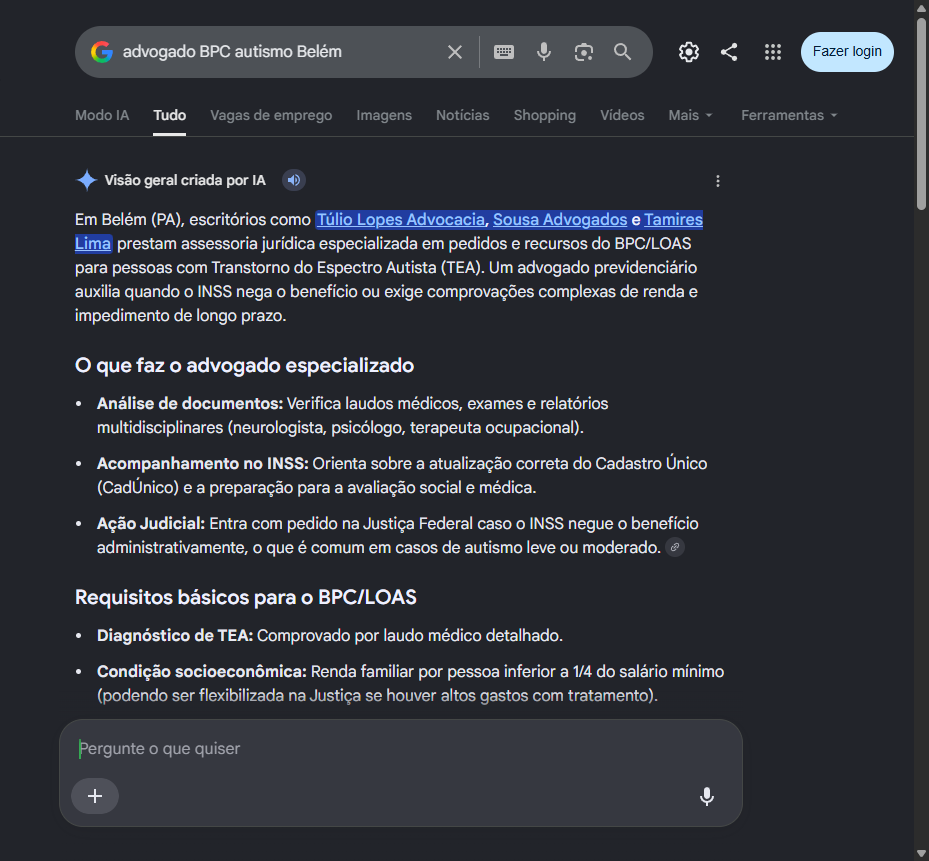Click the Fazer login button
The image size is (929, 861).
(847, 52)
